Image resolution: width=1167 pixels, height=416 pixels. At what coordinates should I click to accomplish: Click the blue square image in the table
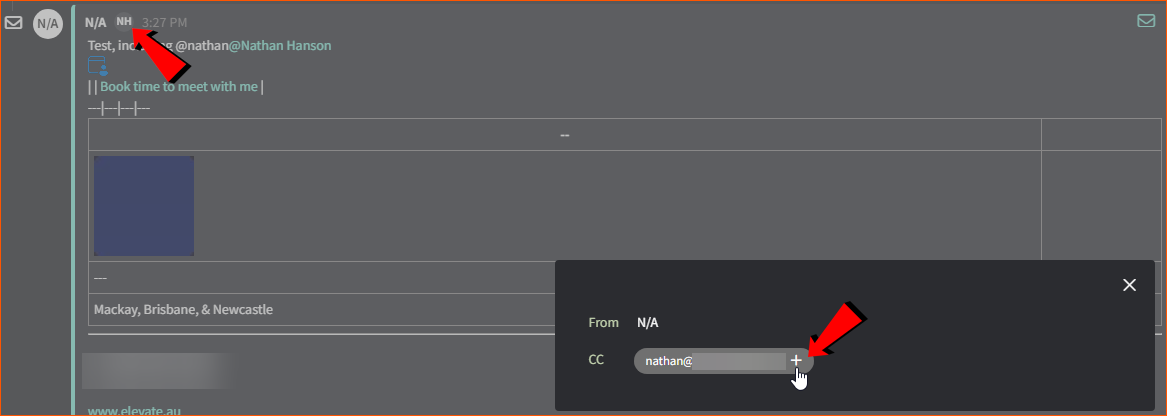(144, 206)
